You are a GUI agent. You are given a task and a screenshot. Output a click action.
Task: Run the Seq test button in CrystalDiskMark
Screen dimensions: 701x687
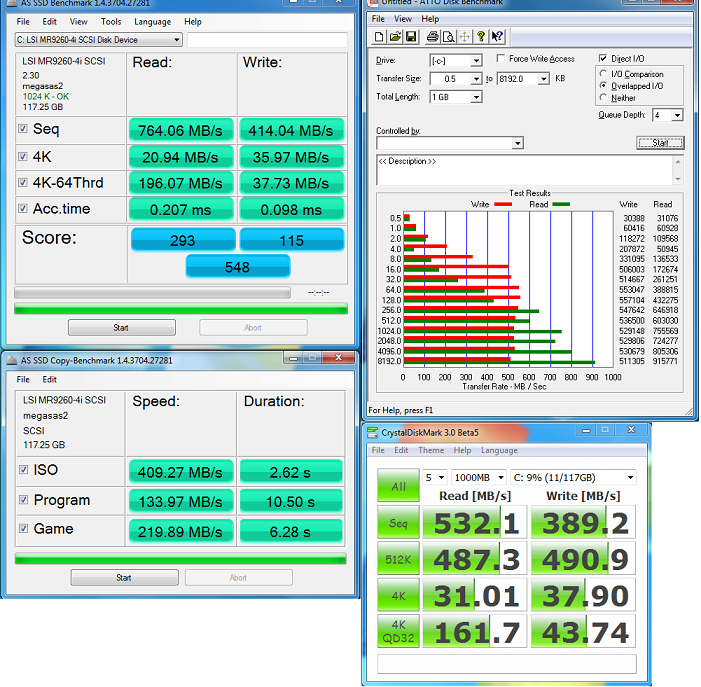click(398, 522)
